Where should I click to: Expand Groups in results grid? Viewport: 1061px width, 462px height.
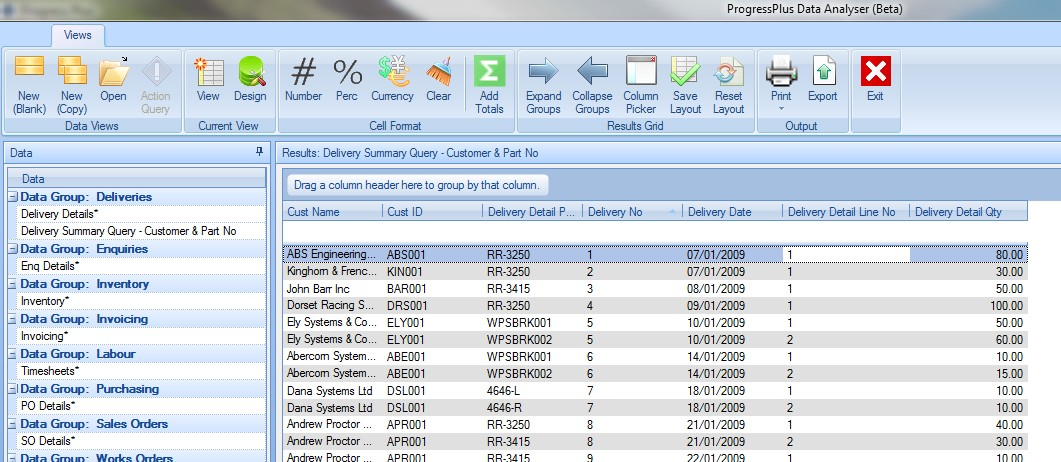[x=543, y=83]
